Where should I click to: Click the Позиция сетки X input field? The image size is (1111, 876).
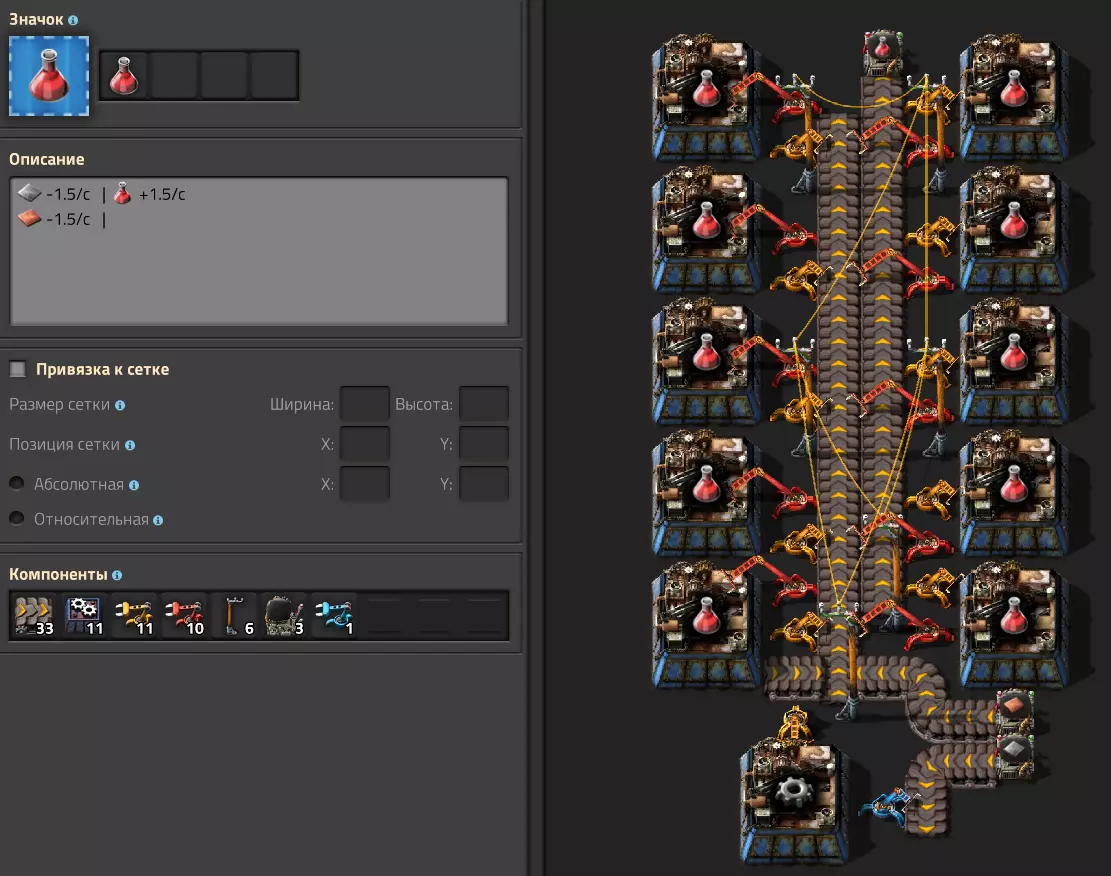(365, 444)
